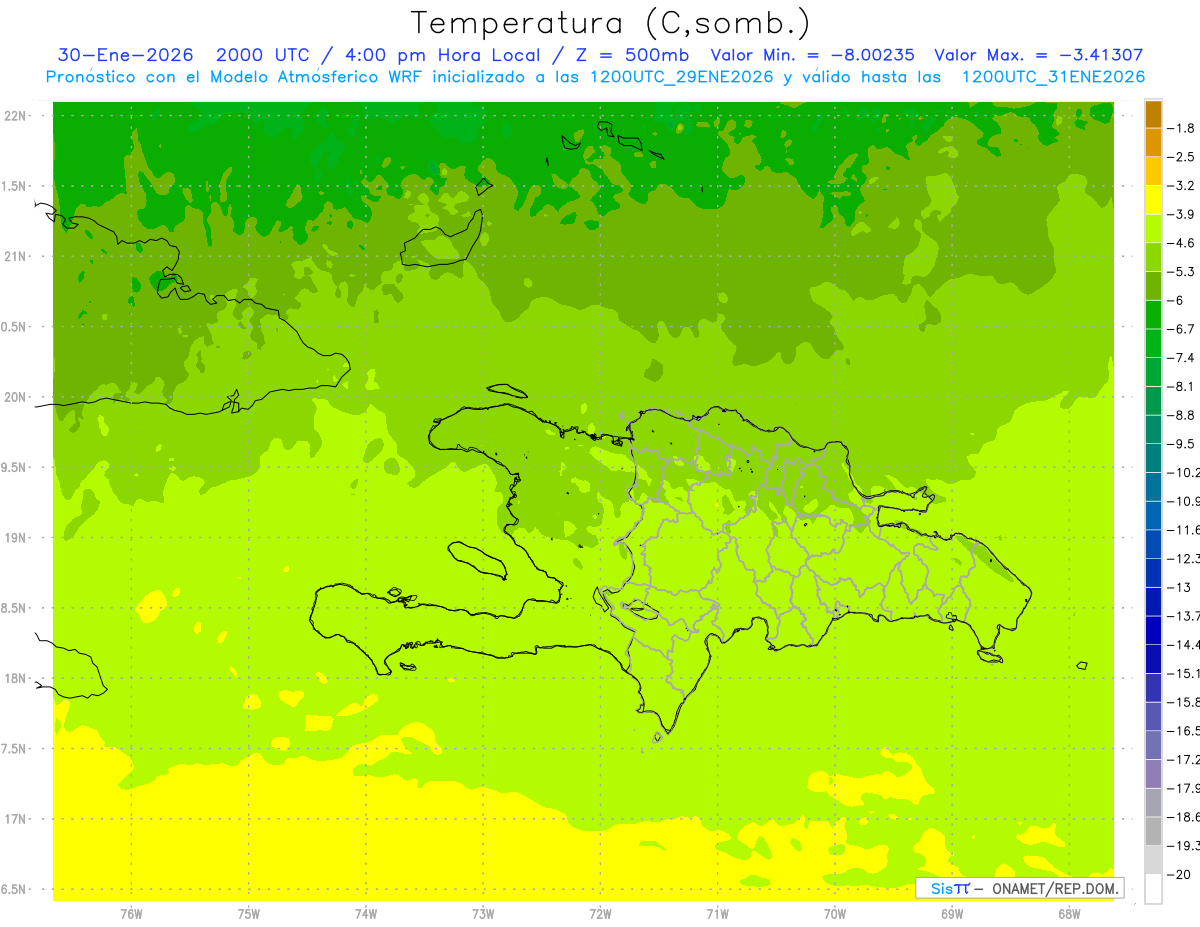This screenshot has height=927, width=1200.
Task: Click the '1200UTC_29ENE2026' initialization time
Action: click(681, 77)
